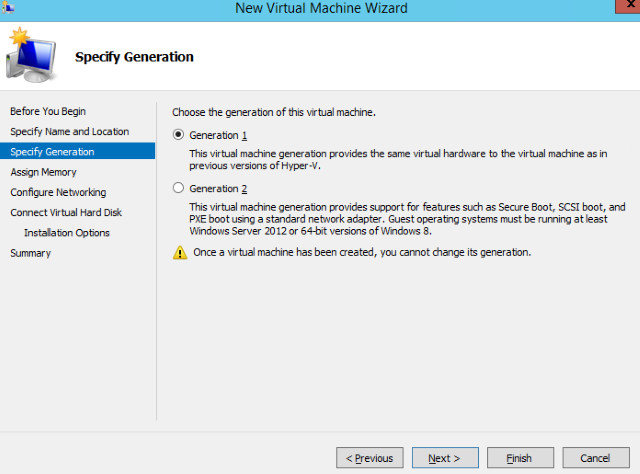This screenshot has height=474, width=640.
Task: Open Specify Name and Location step
Action: click(x=70, y=131)
